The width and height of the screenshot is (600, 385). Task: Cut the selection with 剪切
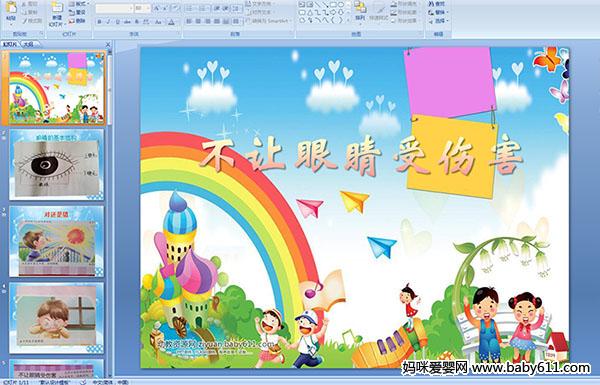pyautogui.click(x=29, y=4)
